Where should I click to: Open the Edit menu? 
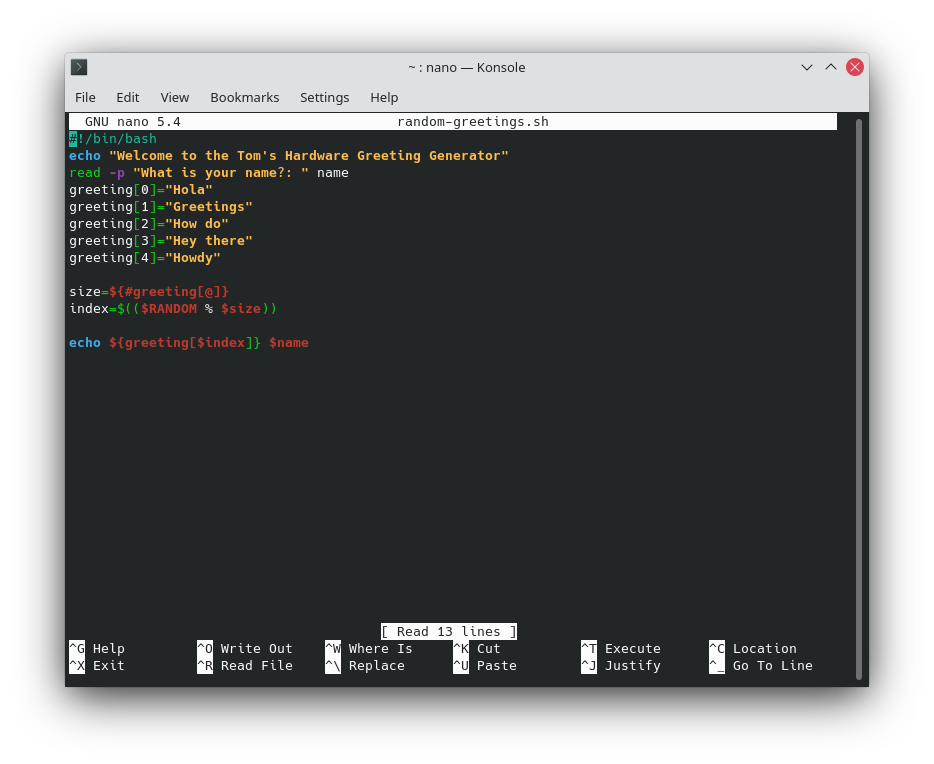[127, 97]
